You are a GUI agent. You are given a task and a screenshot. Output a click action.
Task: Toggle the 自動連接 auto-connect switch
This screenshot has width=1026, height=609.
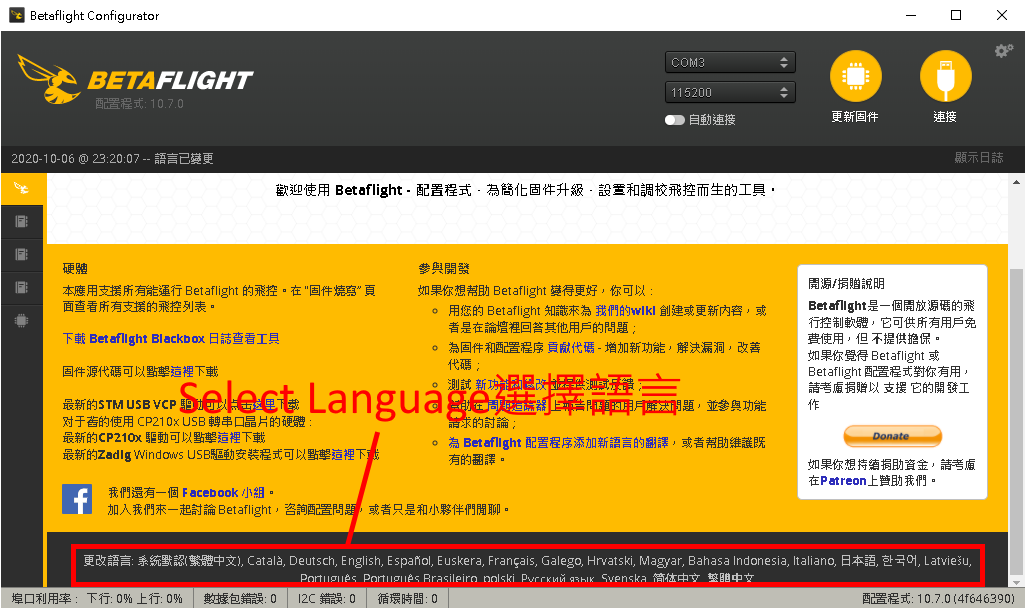(675, 120)
